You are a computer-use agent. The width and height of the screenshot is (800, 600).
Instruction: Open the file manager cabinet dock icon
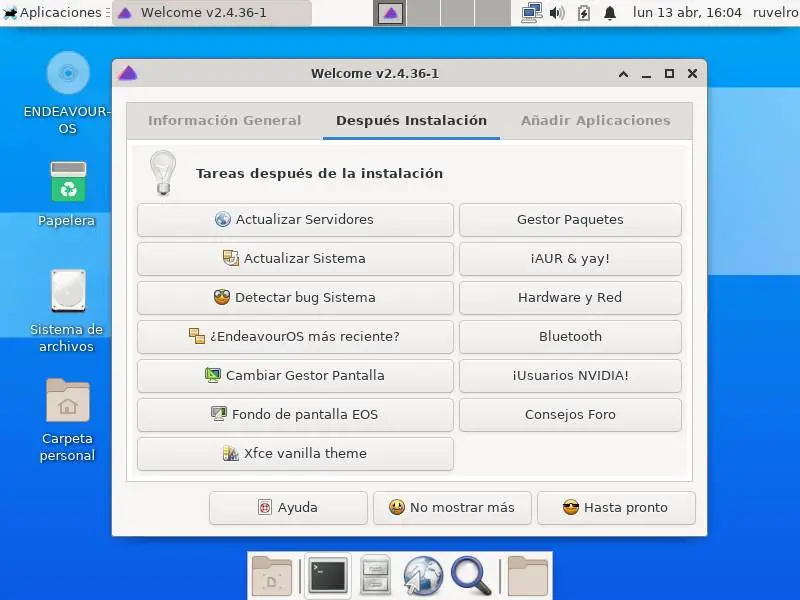(x=375, y=576)
